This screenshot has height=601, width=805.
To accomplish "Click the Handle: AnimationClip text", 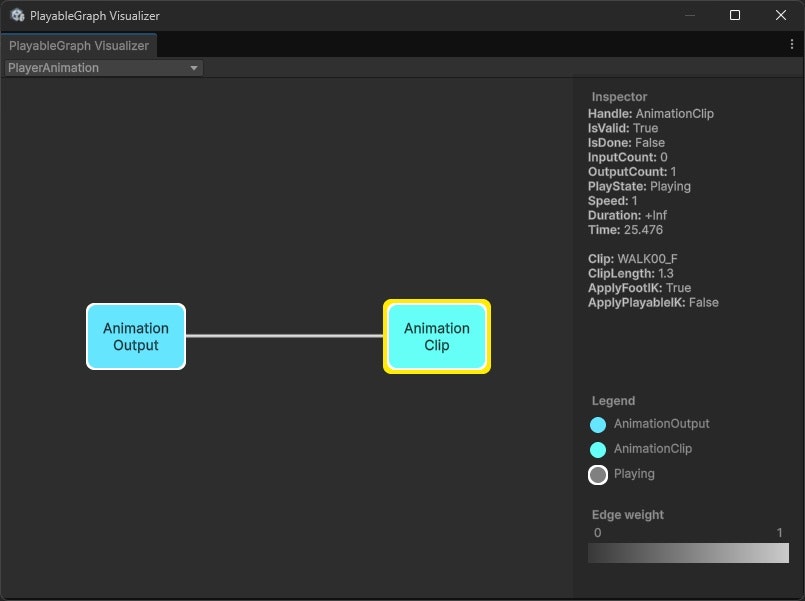I will pyautogui.click(x=651, y=113).
